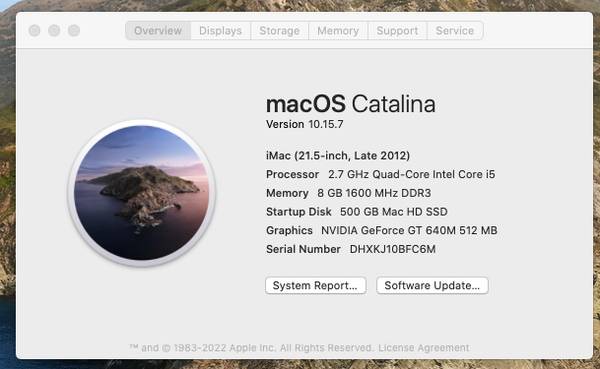Click the zoom window button
This screenshot has height=369, width=600.
(x=74, y=31)
